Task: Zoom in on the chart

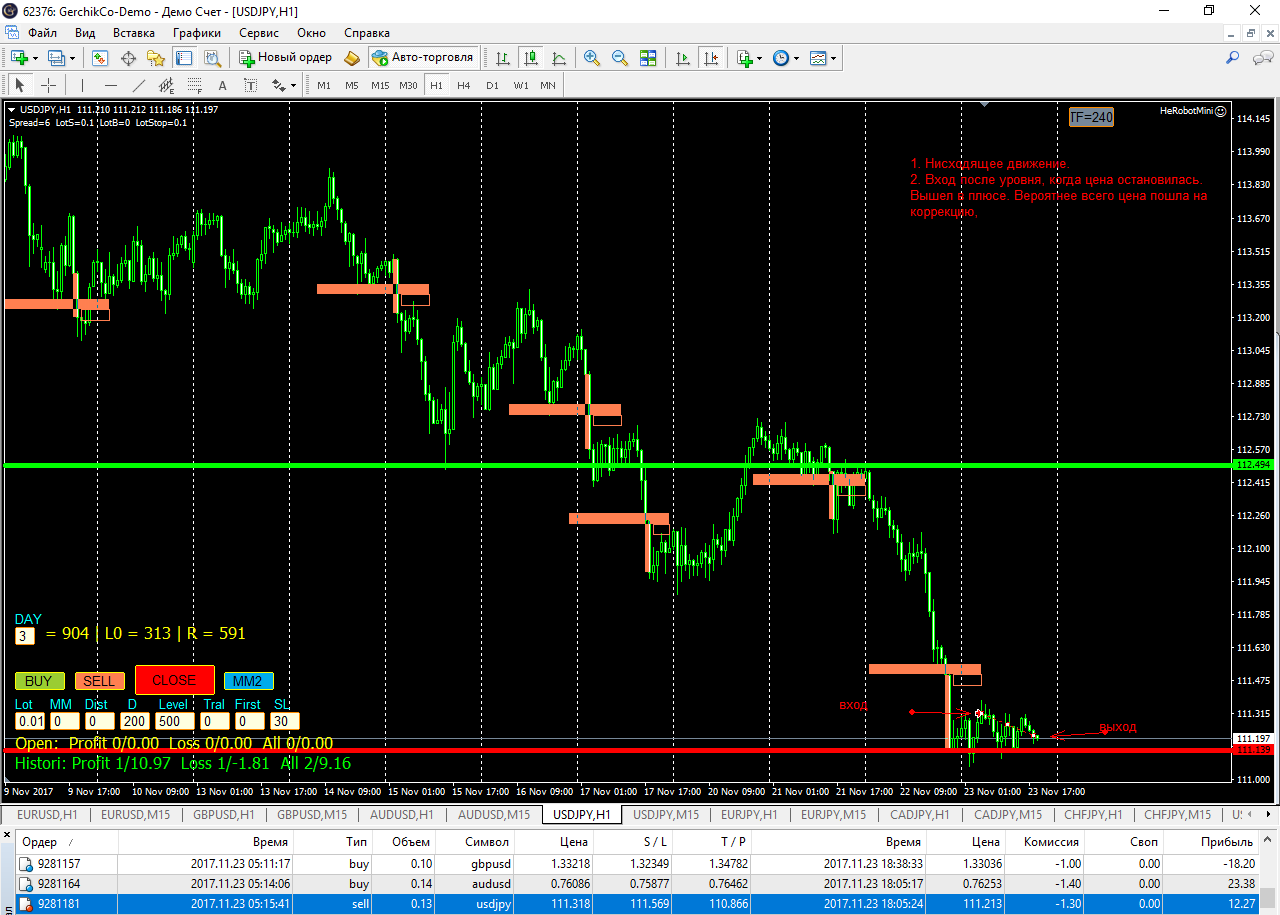Action: pyautogui.click(x=592, y=58)
